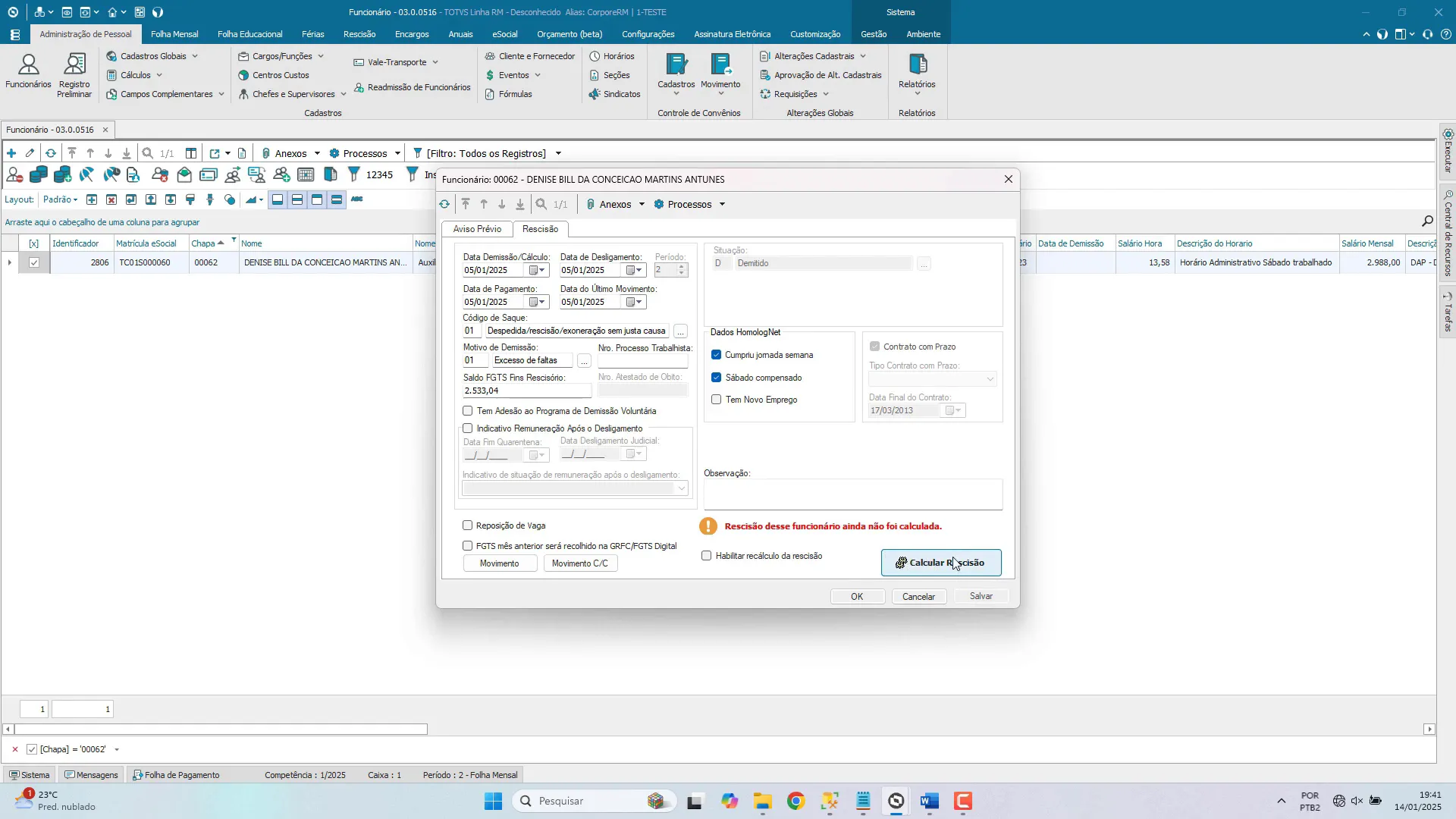Viewport: 1456px width, 819px height.
Task: Open Word from the Windows taskbar
Action: tap(930, 802)
